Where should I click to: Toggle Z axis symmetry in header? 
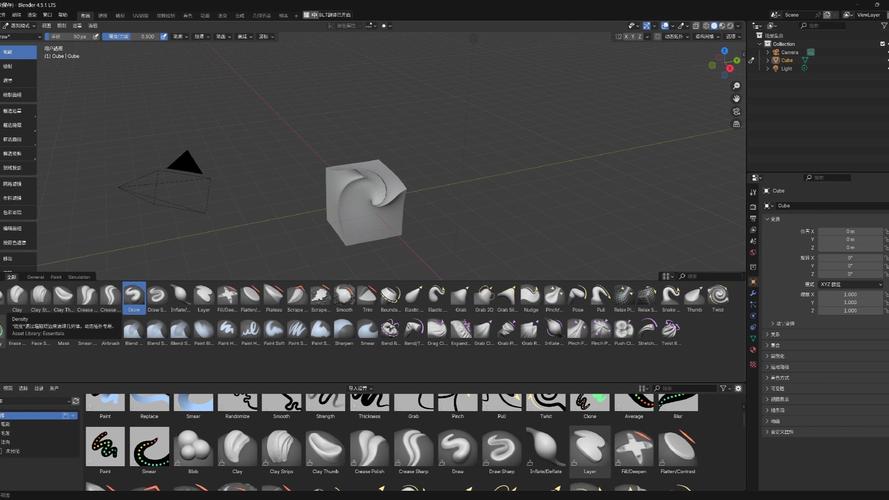640,36
